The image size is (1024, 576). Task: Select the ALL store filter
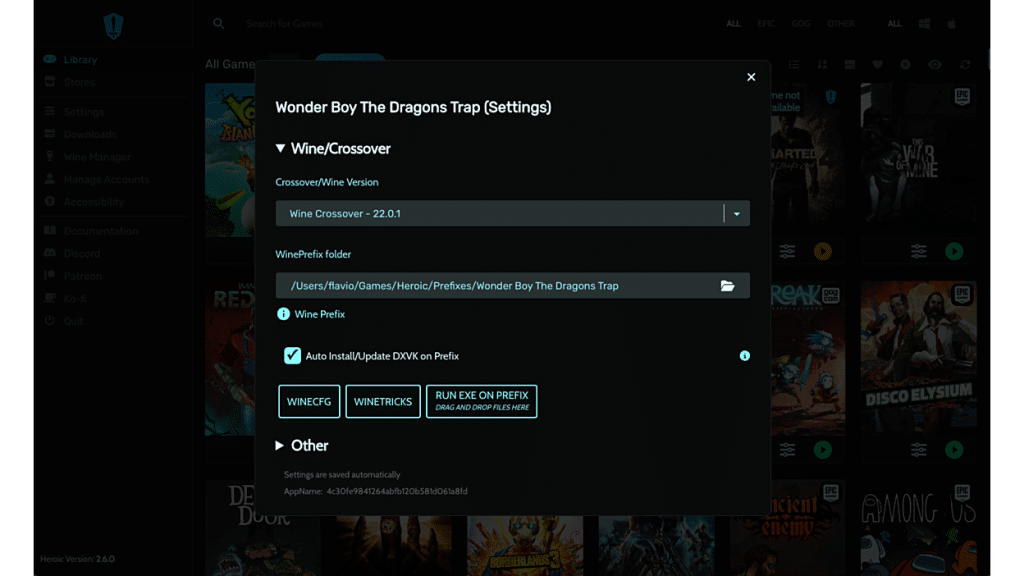click(733, 24)
